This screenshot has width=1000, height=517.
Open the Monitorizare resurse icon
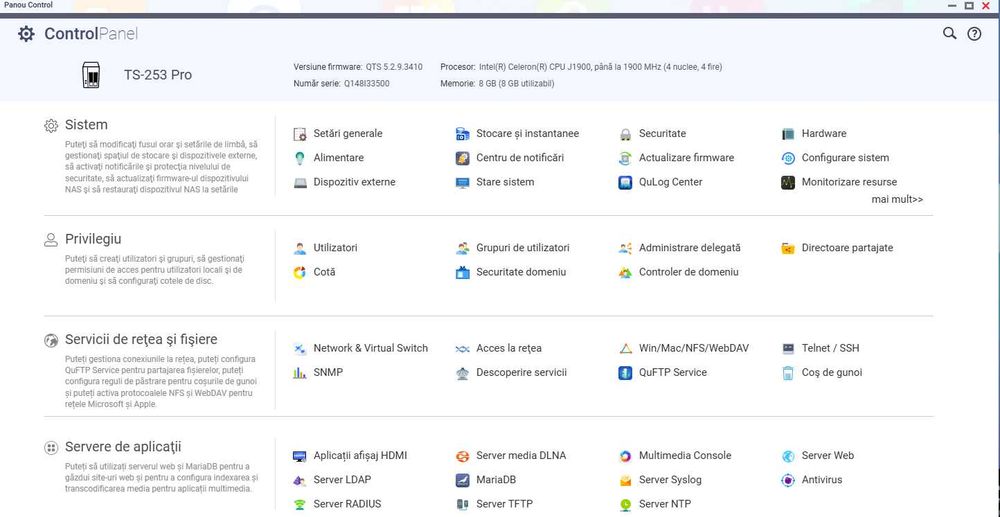[x=788, y=182]
